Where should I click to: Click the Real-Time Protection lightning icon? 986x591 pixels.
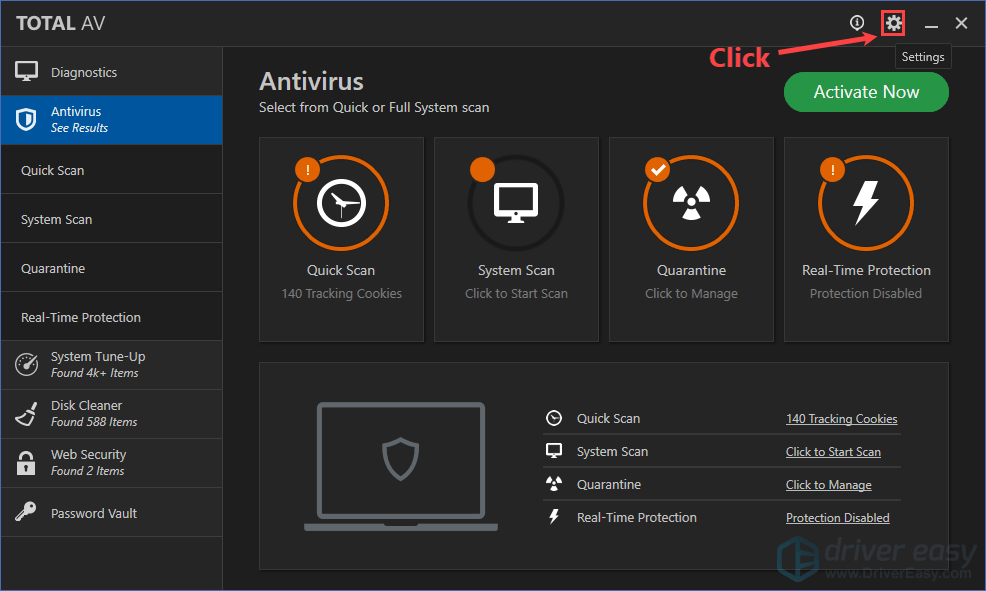pyautogui.click(x=866, y=204)
